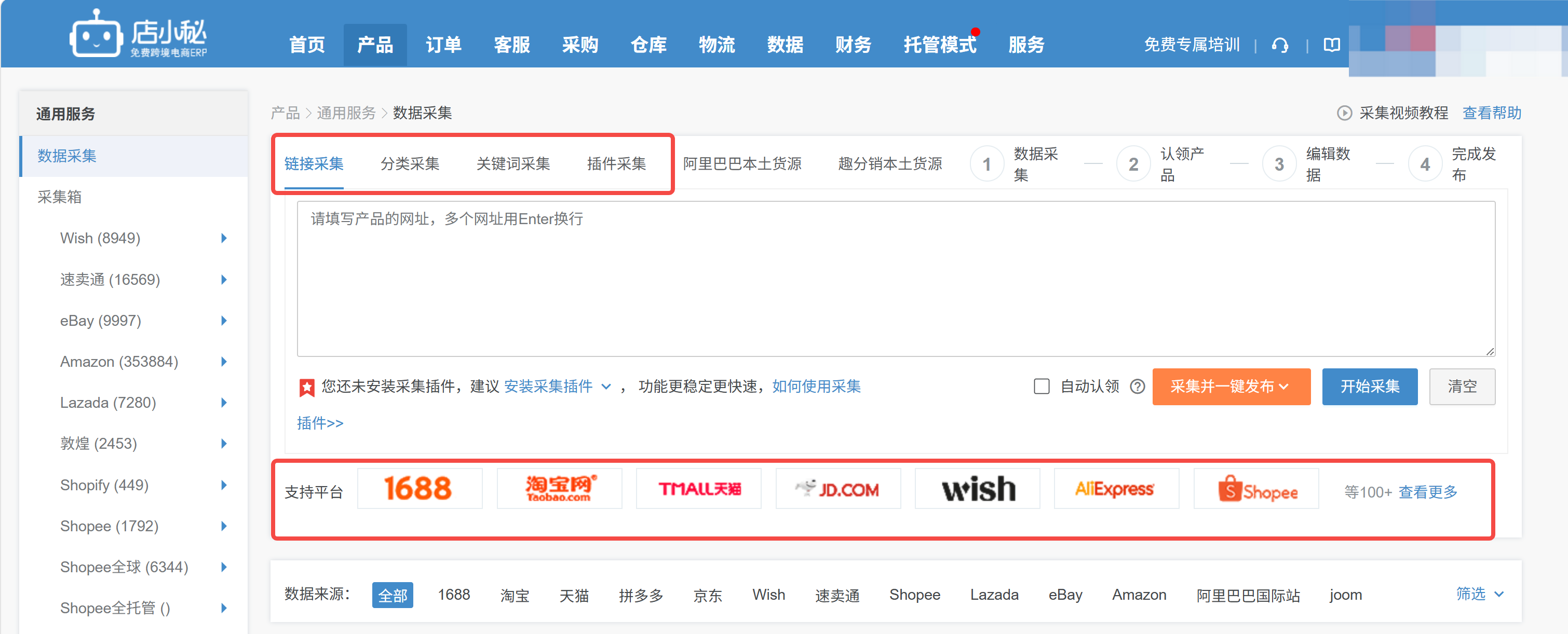Tick the 自动认领 checkbox
Viewport: 1568px width, 634px height.
(x=1042, y=387)
